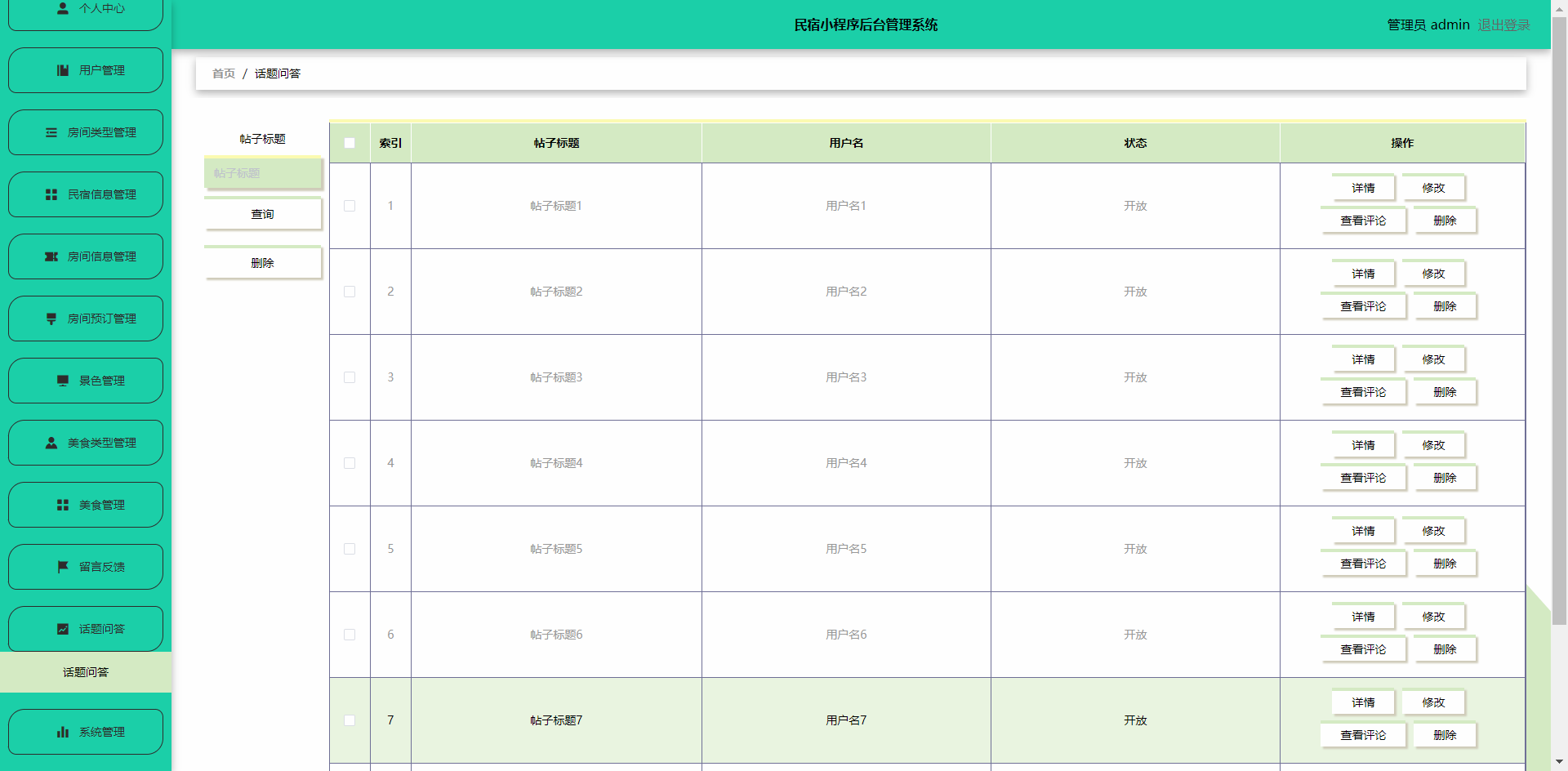Image resolution: width=1568 pixels, height=771 pixels.
Task: Toggle the select-all checkbox in table header
Action: (x=350, y=143)
